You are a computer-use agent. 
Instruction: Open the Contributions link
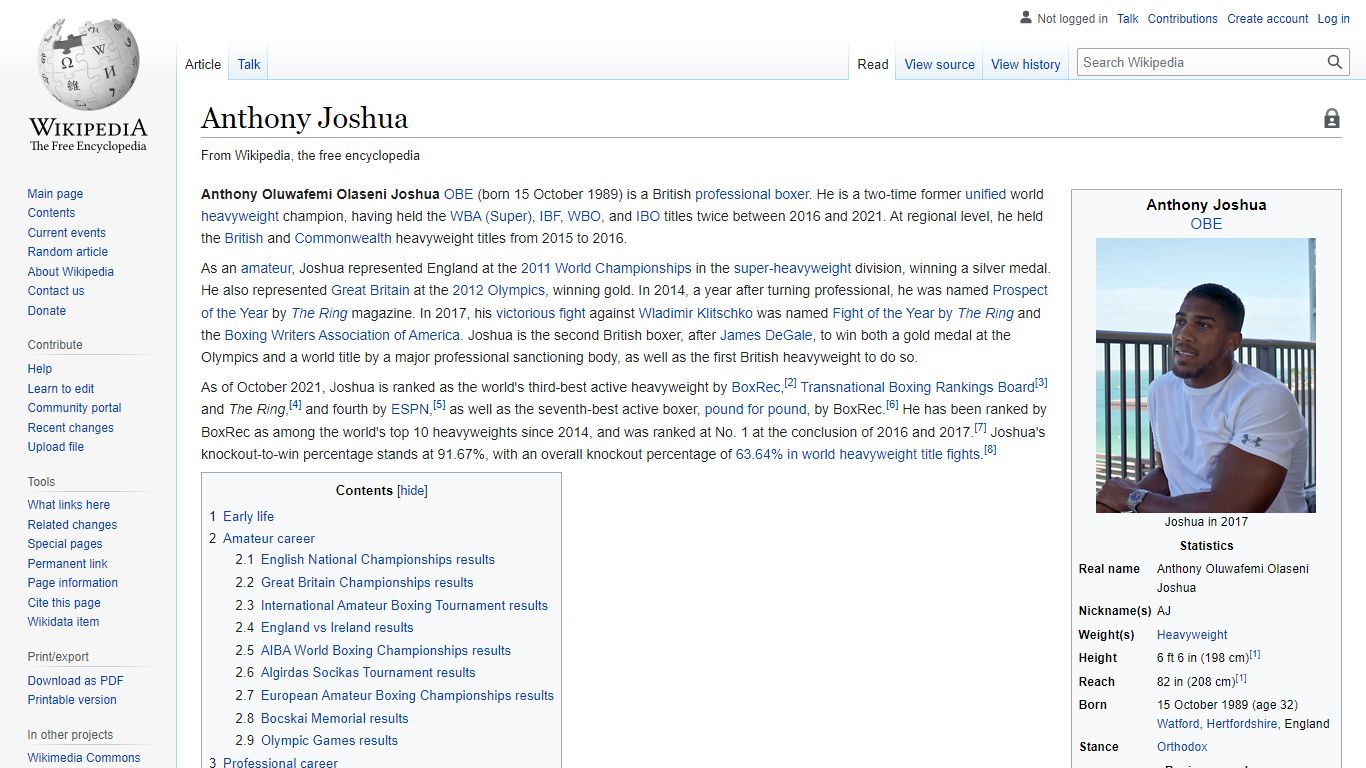click(1182, 19)
